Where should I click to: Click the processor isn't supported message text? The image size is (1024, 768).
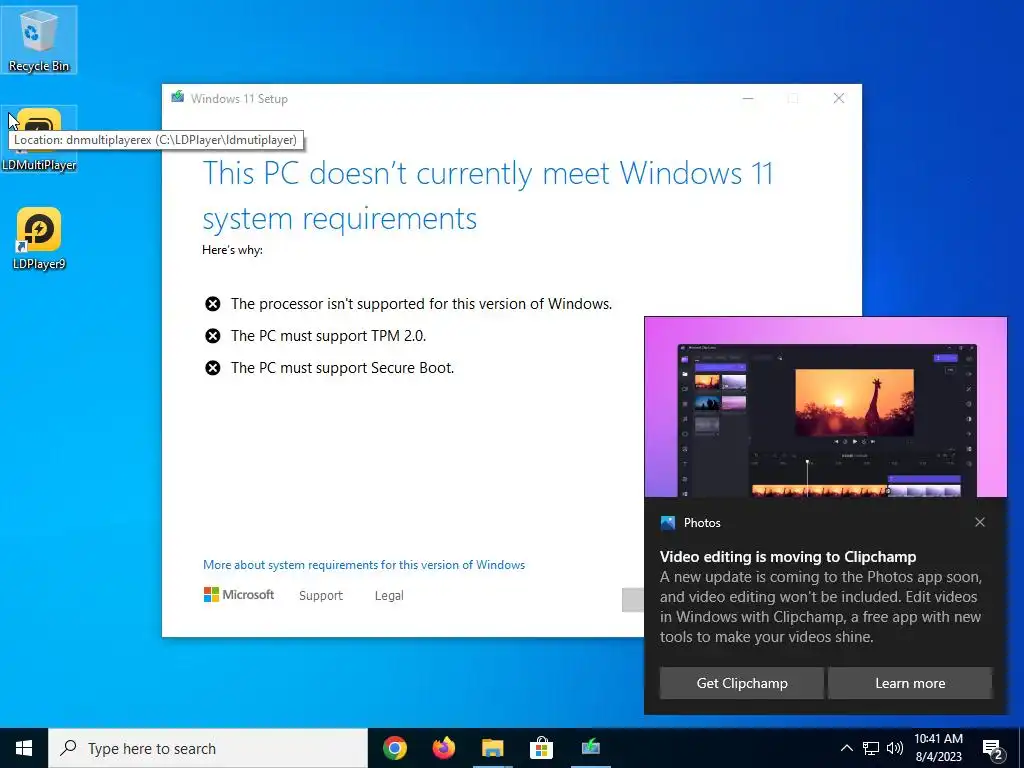coord(421,304)
